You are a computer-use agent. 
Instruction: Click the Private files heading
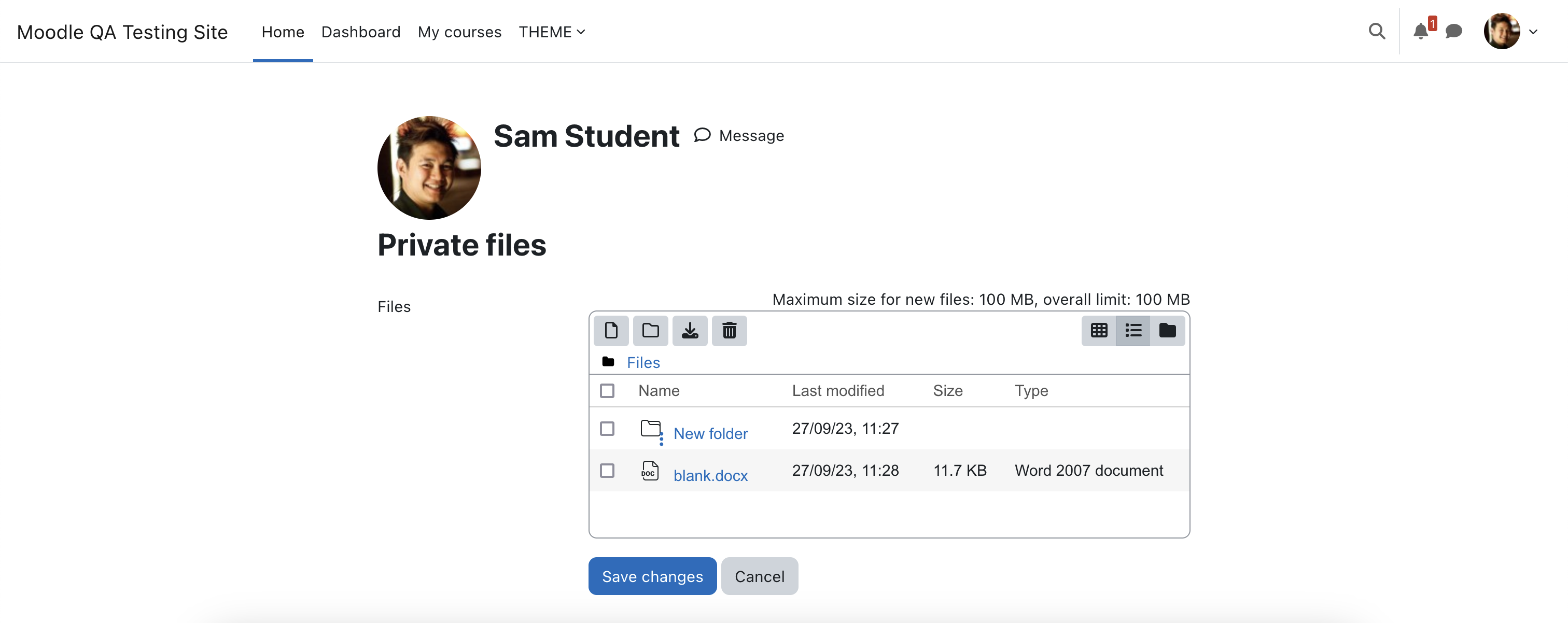461,245
